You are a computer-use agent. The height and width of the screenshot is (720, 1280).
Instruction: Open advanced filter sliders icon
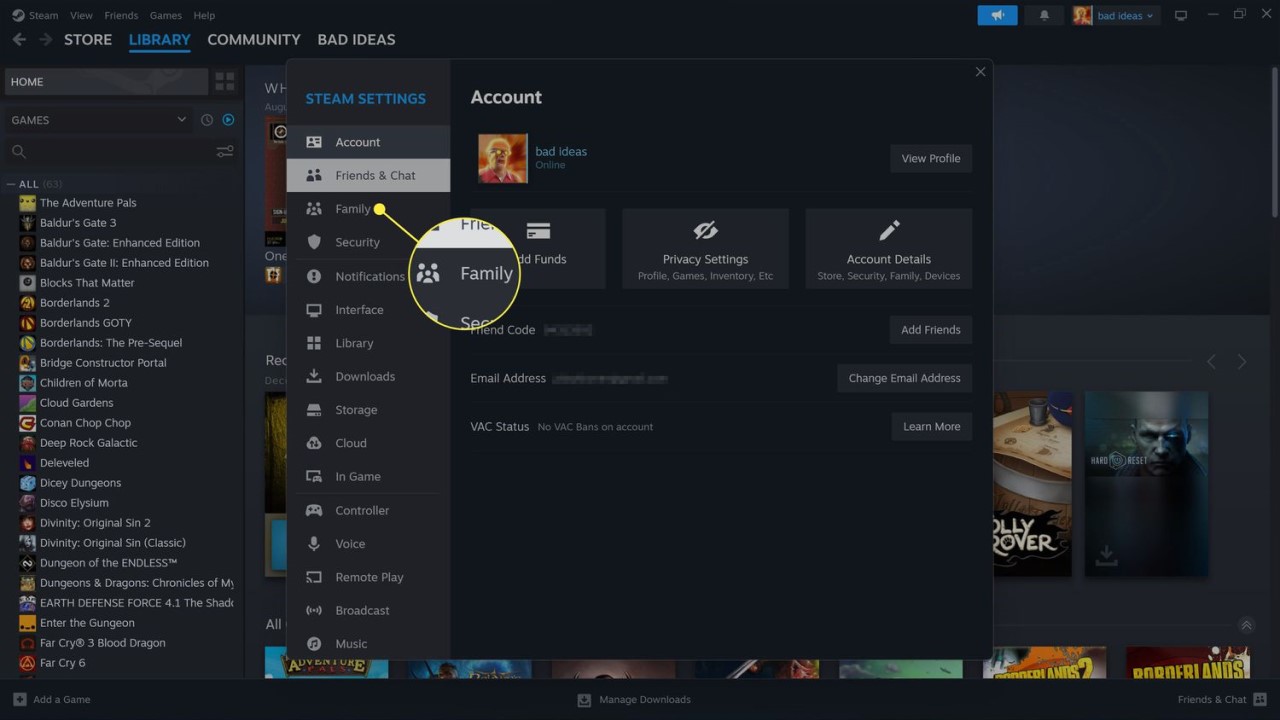click(225, 152)
